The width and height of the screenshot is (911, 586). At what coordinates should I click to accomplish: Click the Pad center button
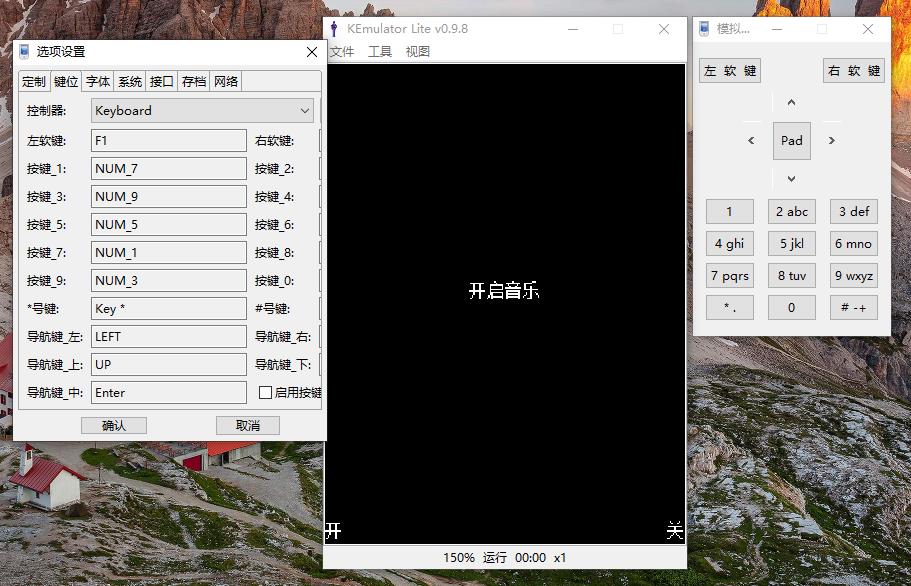[791, 141]
